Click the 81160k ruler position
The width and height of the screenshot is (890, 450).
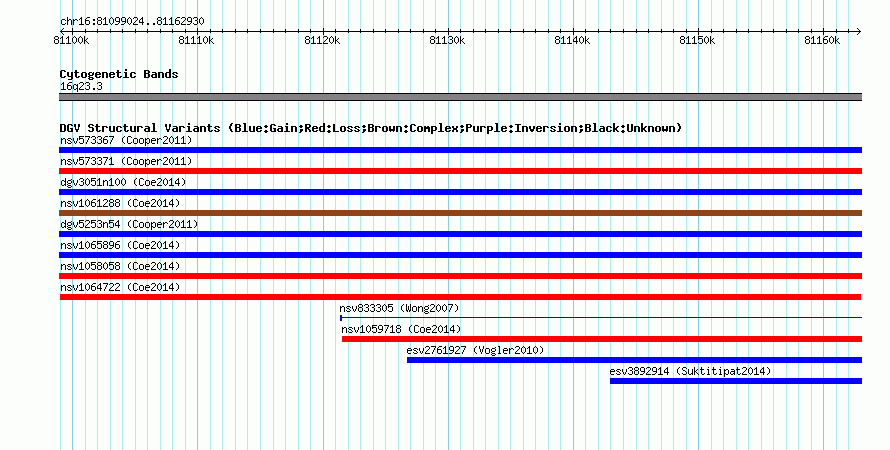coord(822,40)
